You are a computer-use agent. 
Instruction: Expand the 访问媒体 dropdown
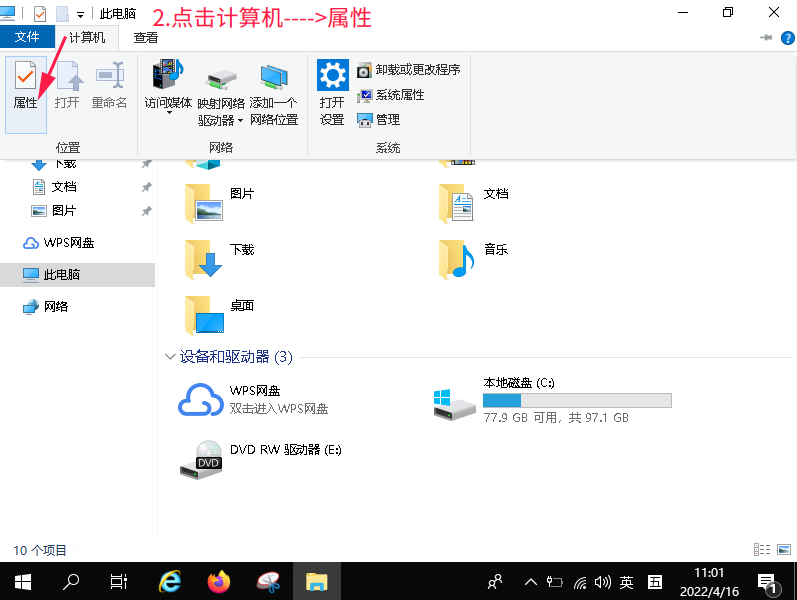click(x=168, y=113)
